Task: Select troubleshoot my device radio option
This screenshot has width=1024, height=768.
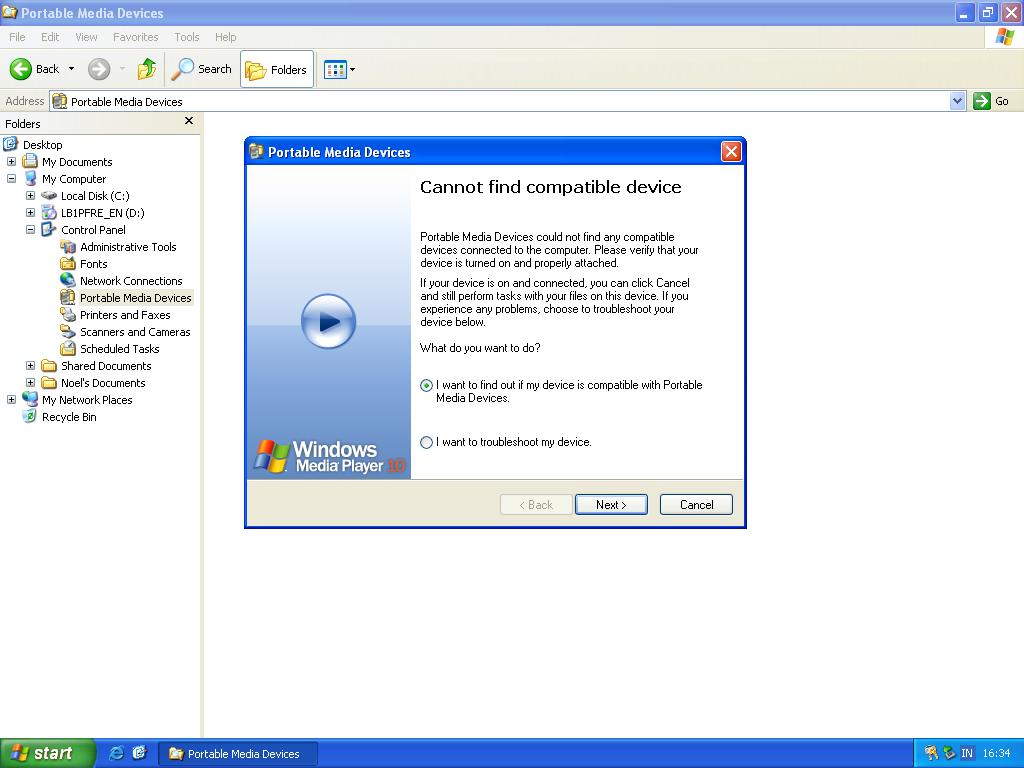Action: point(426,442)
